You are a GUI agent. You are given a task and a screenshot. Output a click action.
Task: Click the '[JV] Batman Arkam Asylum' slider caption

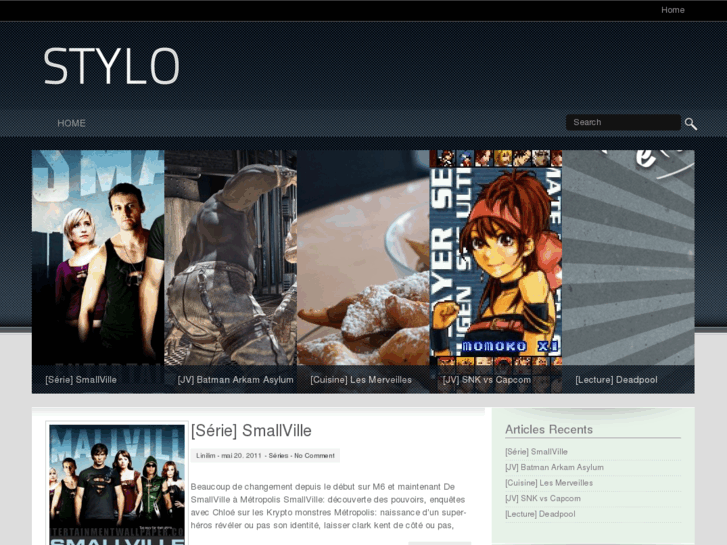236,379
